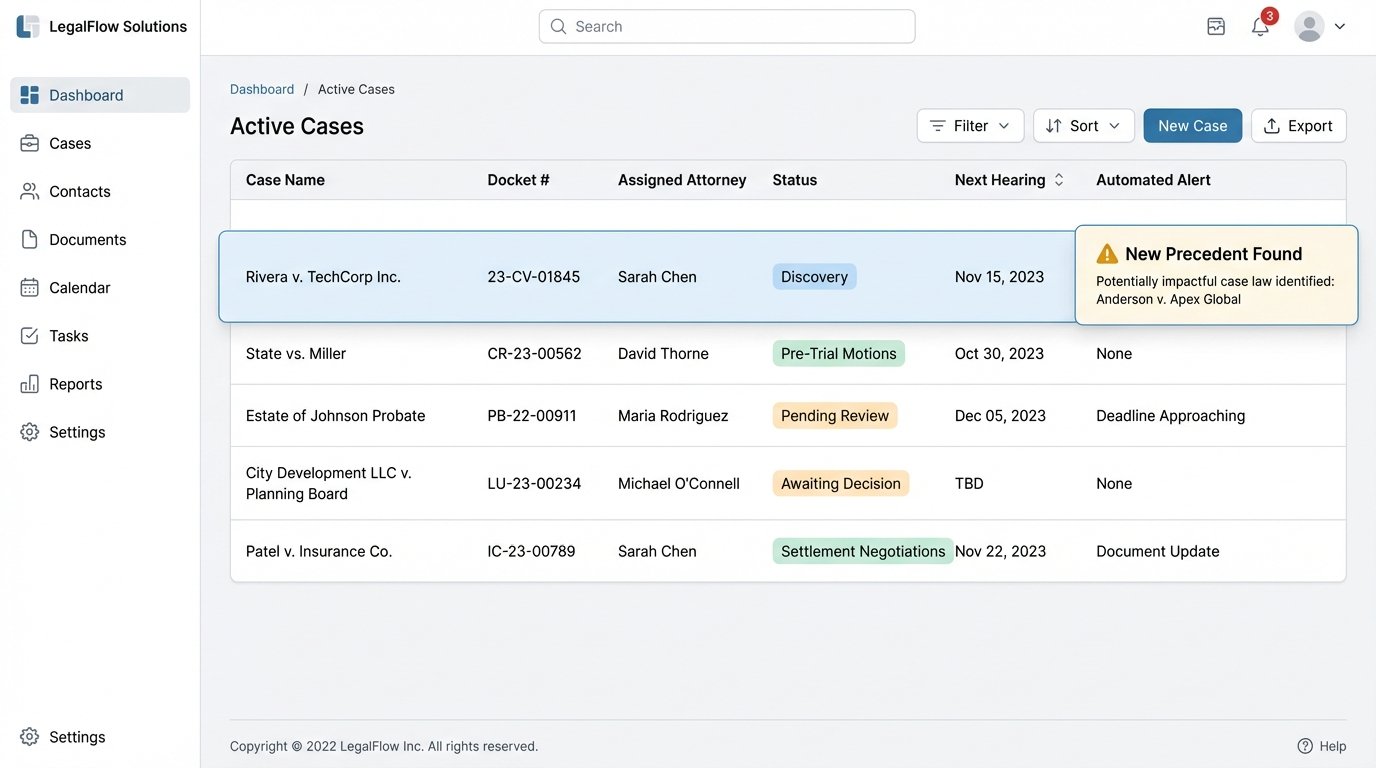Click the Search field
This screenshot has height=768, width=1376.
pyautogui.click(x=727, y=25)
